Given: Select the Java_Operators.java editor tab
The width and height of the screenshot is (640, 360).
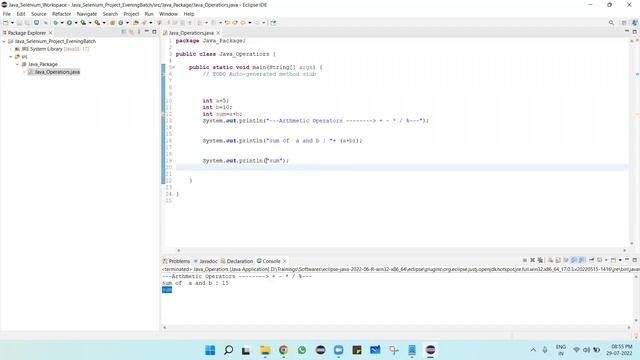Looking at the screenshot, I should click(x=191, y=33).
